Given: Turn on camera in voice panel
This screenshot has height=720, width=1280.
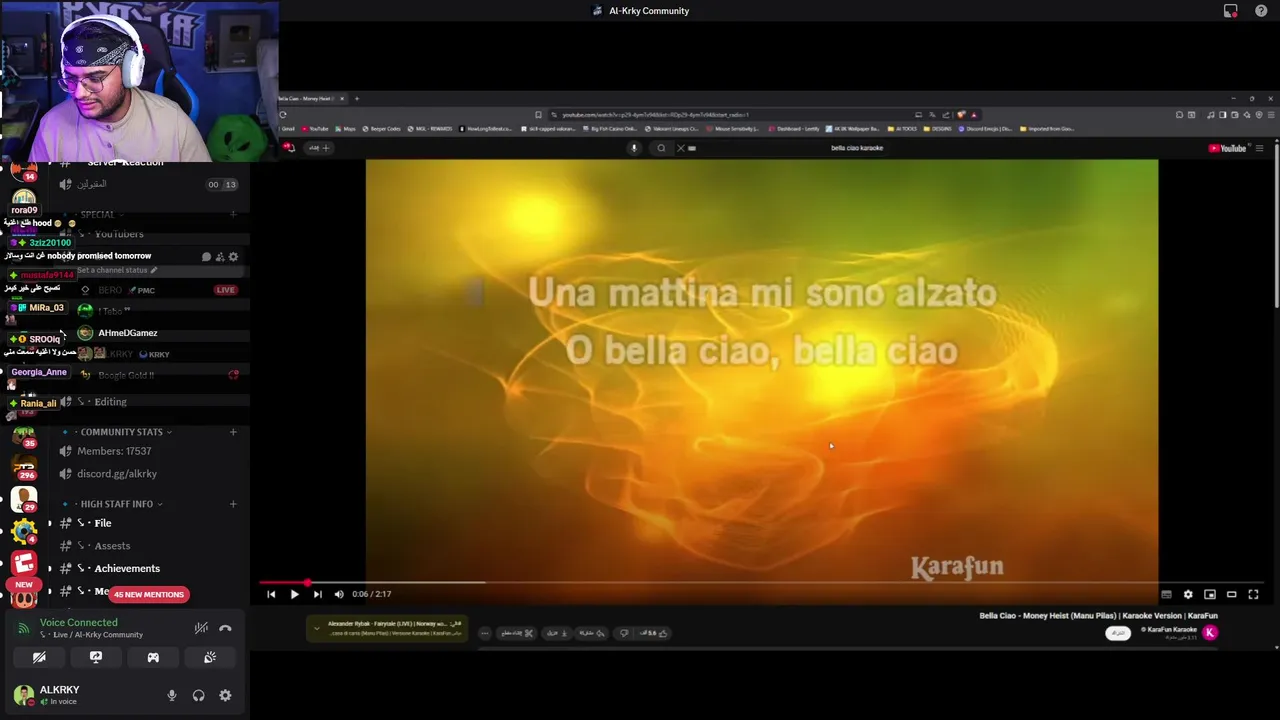Looking at the screenshot, I should coord(39,657).
